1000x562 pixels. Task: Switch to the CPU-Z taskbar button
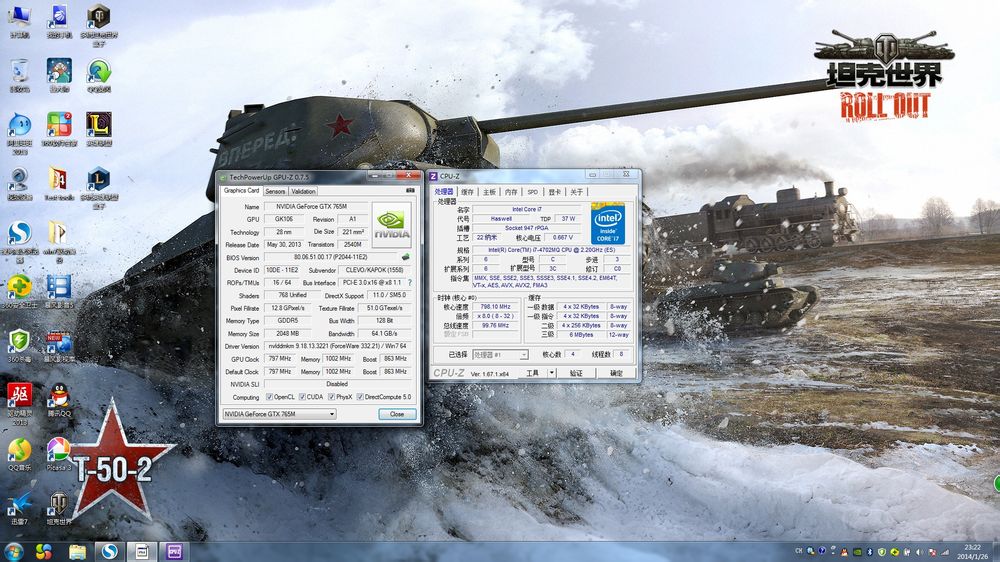174,551
